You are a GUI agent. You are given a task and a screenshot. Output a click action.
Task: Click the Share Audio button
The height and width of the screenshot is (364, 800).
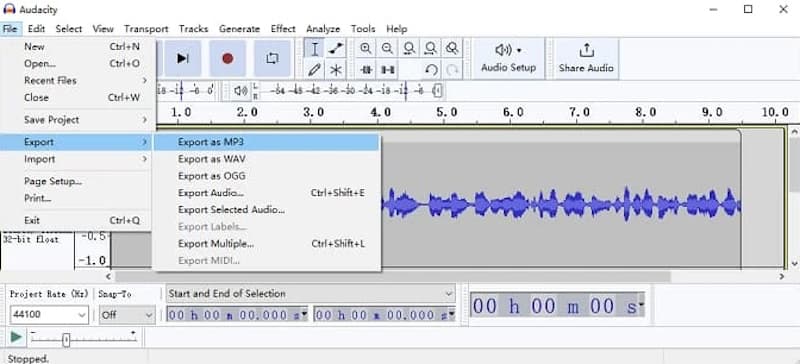(586, 58)
